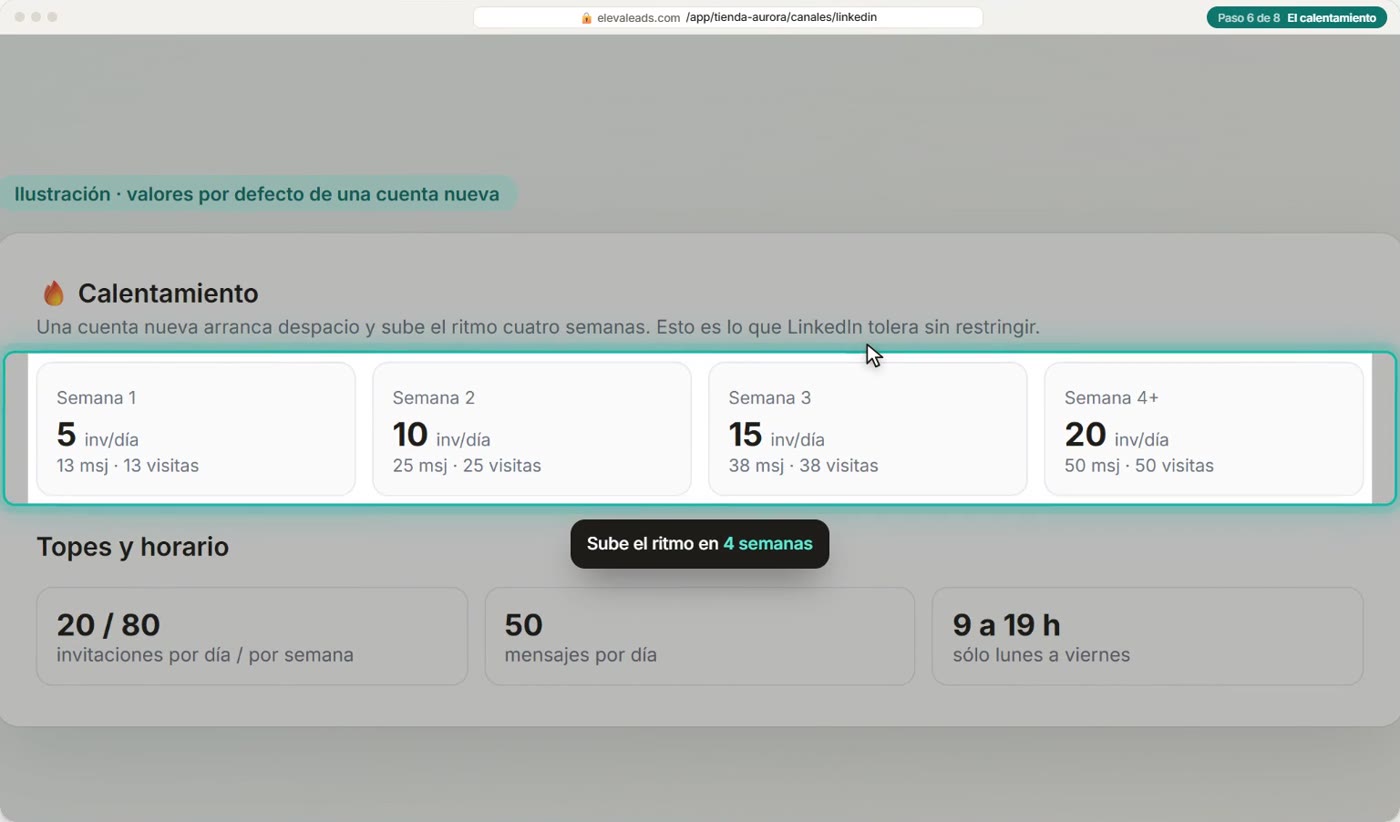Click the '50 msj · 50 visitas' text
Screen dimensions: 1400x822
coord(1139,466)
